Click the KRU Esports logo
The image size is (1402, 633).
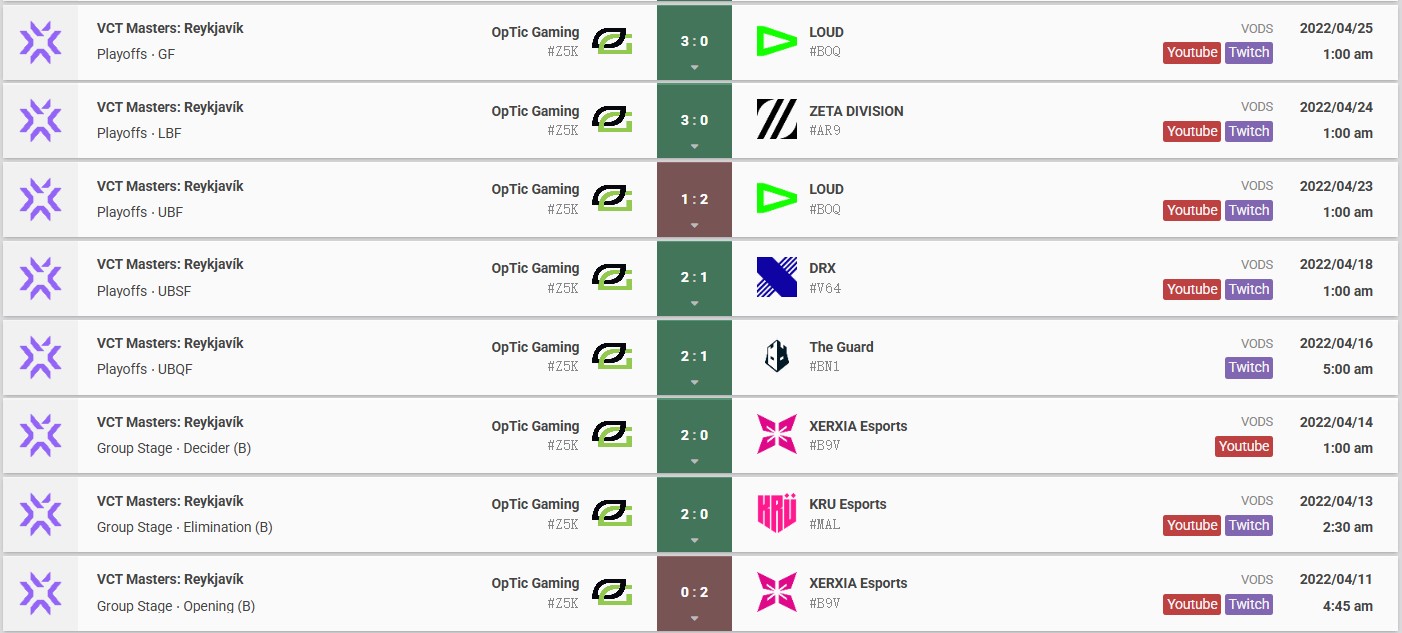coord(776,513)
